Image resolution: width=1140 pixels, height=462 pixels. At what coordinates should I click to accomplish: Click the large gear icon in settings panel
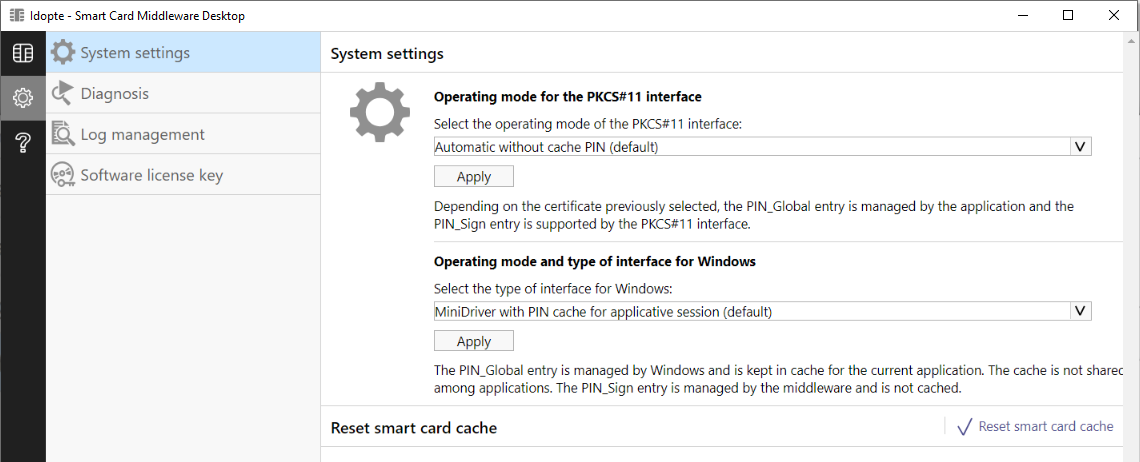click(x=380, y=111)
